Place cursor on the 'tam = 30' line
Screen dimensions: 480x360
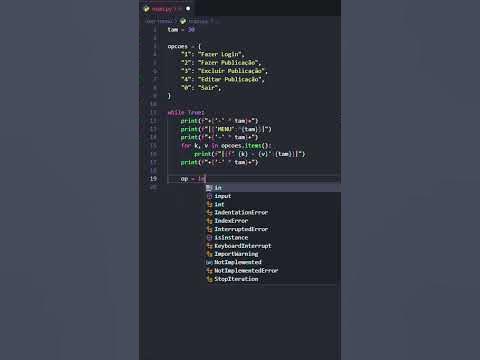pyautogui.click(x=181, y=30)
